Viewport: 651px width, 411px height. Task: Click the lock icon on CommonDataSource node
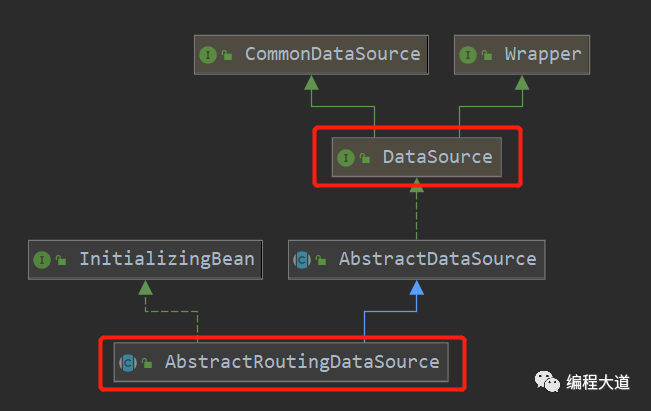coord(227,56)
